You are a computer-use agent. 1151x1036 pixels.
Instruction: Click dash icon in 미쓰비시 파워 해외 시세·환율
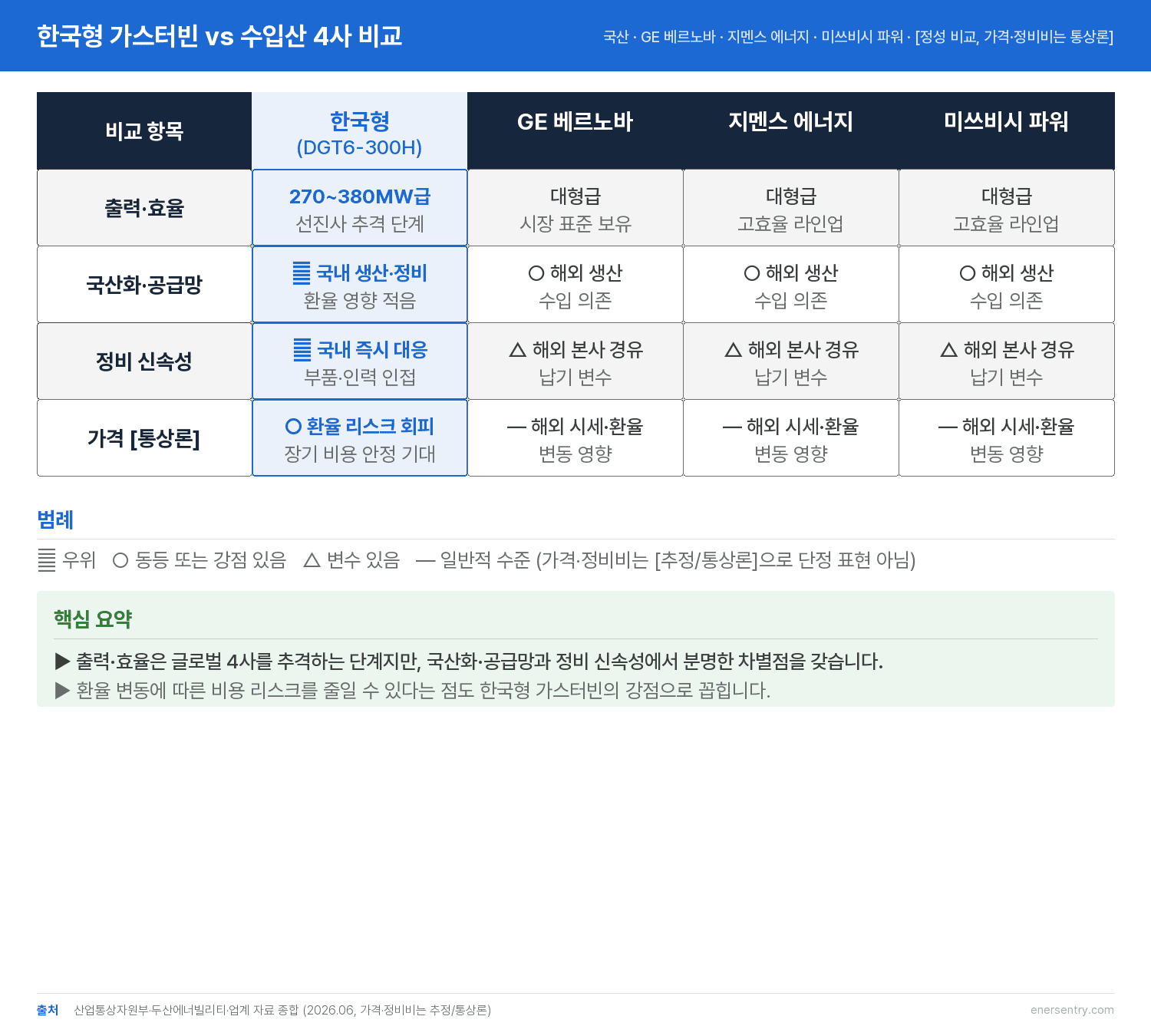(x=948, y=427)
